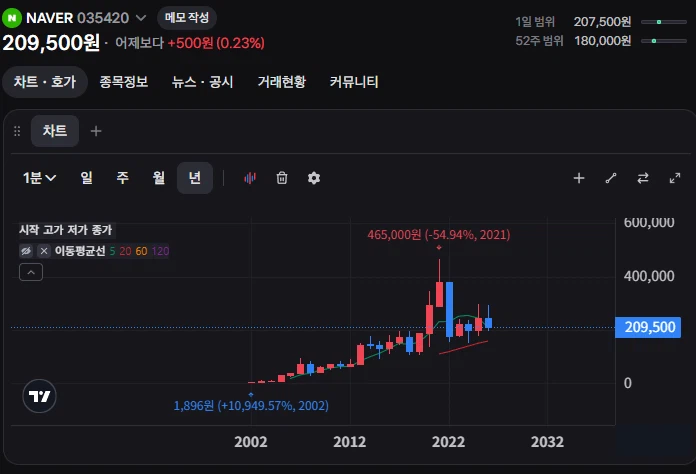Select the trend line drawing tool icon
Viewport: 696px width, 474px height.
[611, 178]
